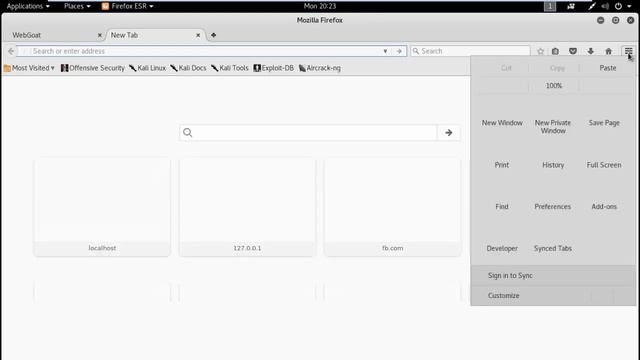Click the back arrow navigation button
Screen dimensions: 640x360
tap(11, 51)
